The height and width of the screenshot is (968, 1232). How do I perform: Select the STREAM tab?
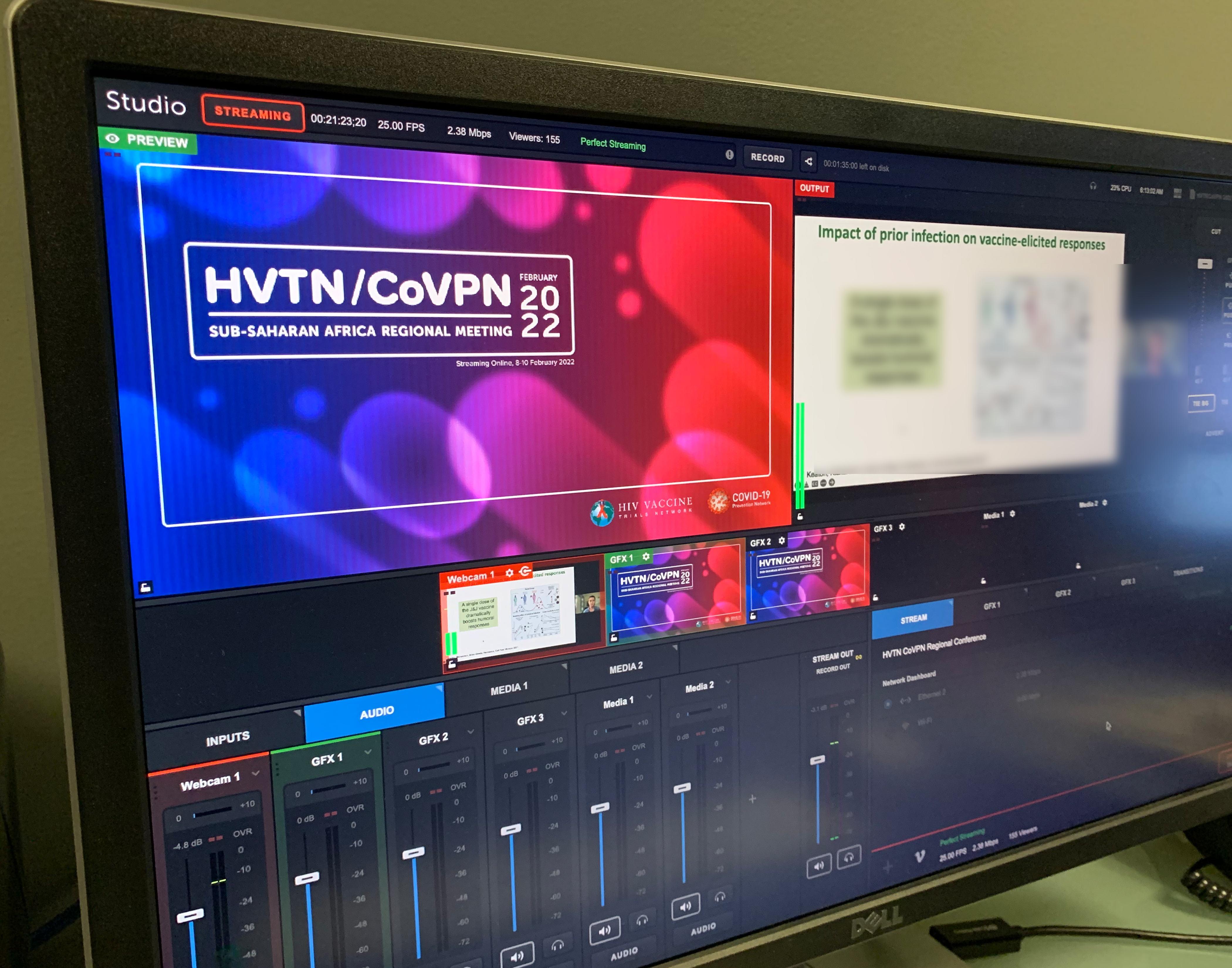913,619
